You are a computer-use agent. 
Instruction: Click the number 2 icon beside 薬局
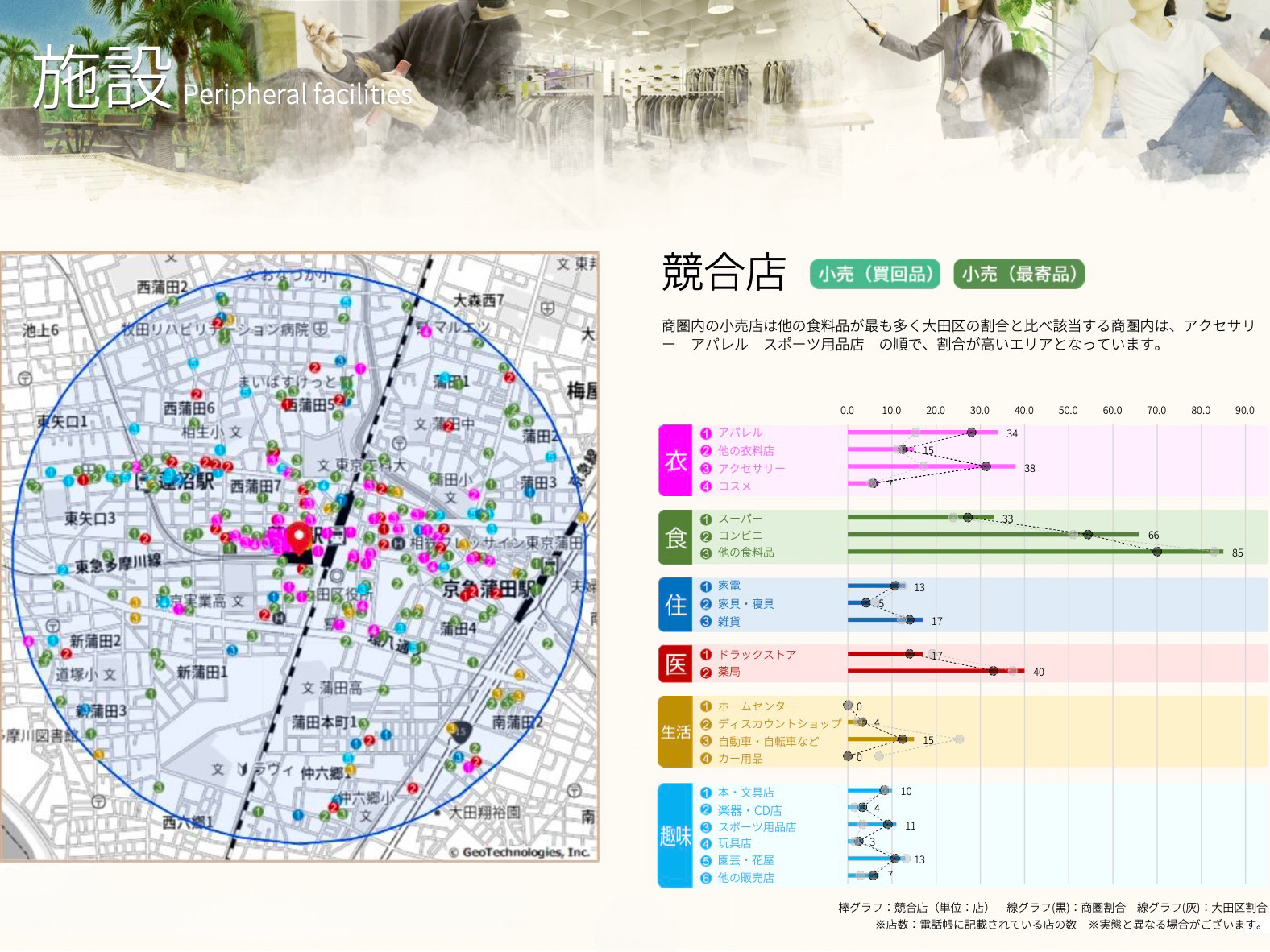click(x=706, y=673)
